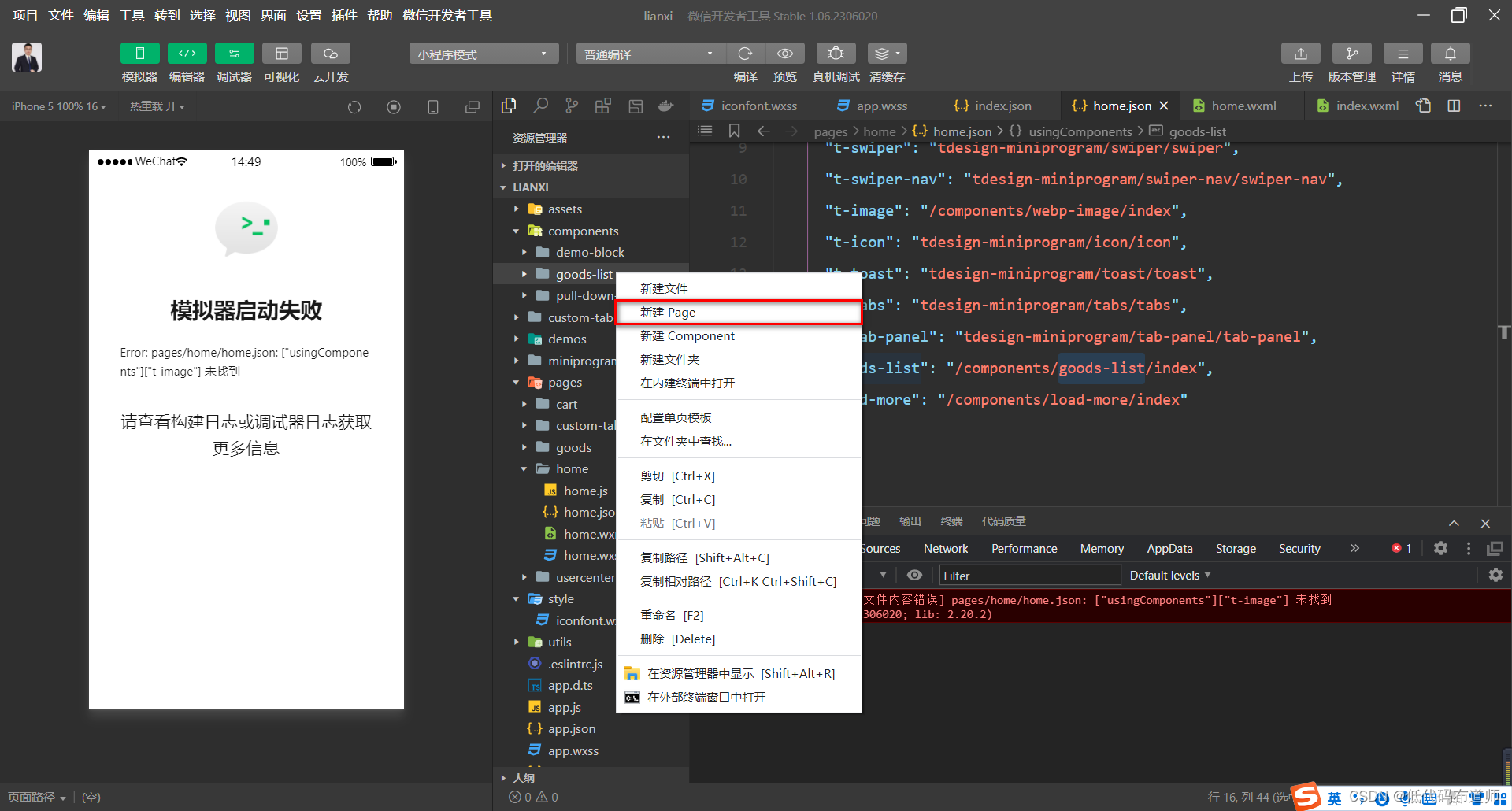Expand the utils folder
Image resolution: width=1512 pixels, height=811 pixels.
point(560,642)
